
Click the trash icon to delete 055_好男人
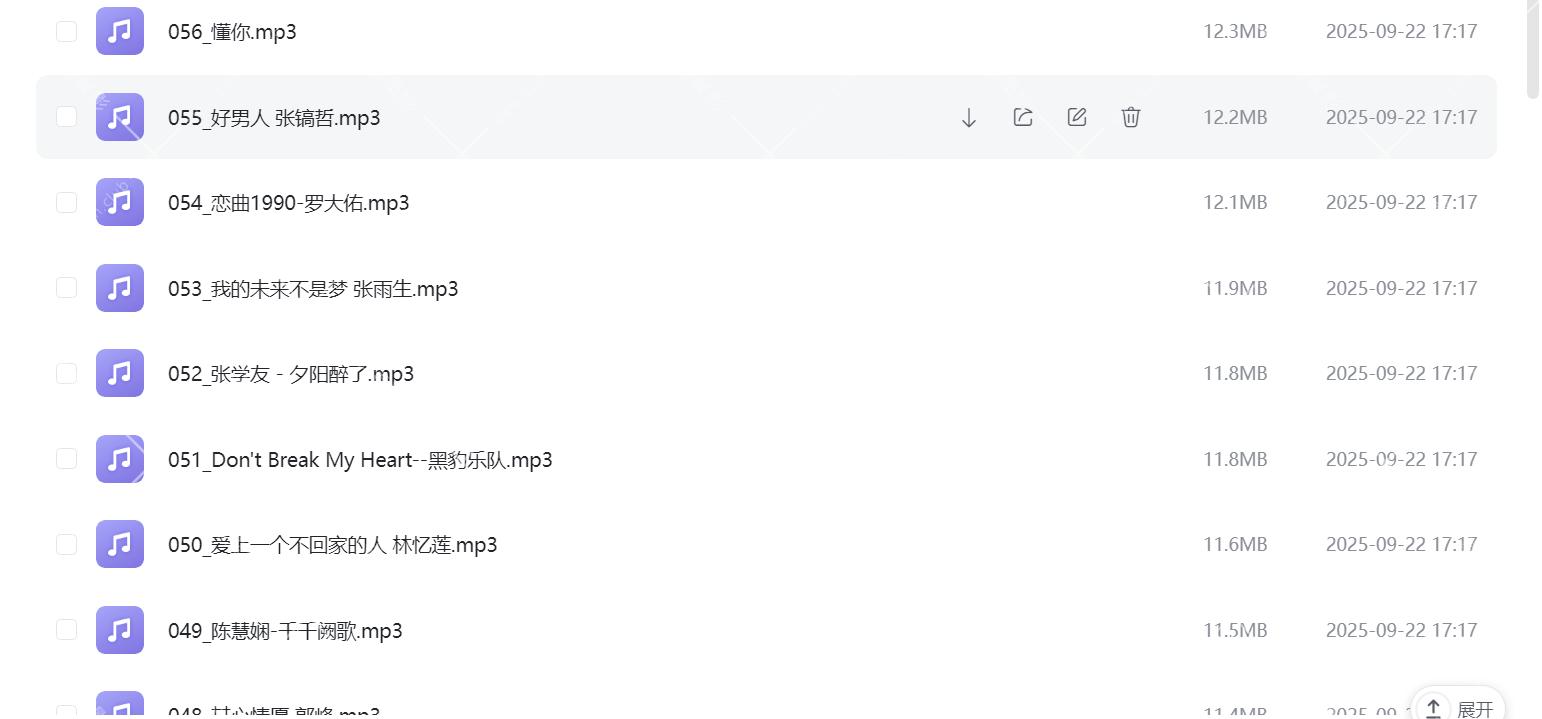tap(1130, 117)
